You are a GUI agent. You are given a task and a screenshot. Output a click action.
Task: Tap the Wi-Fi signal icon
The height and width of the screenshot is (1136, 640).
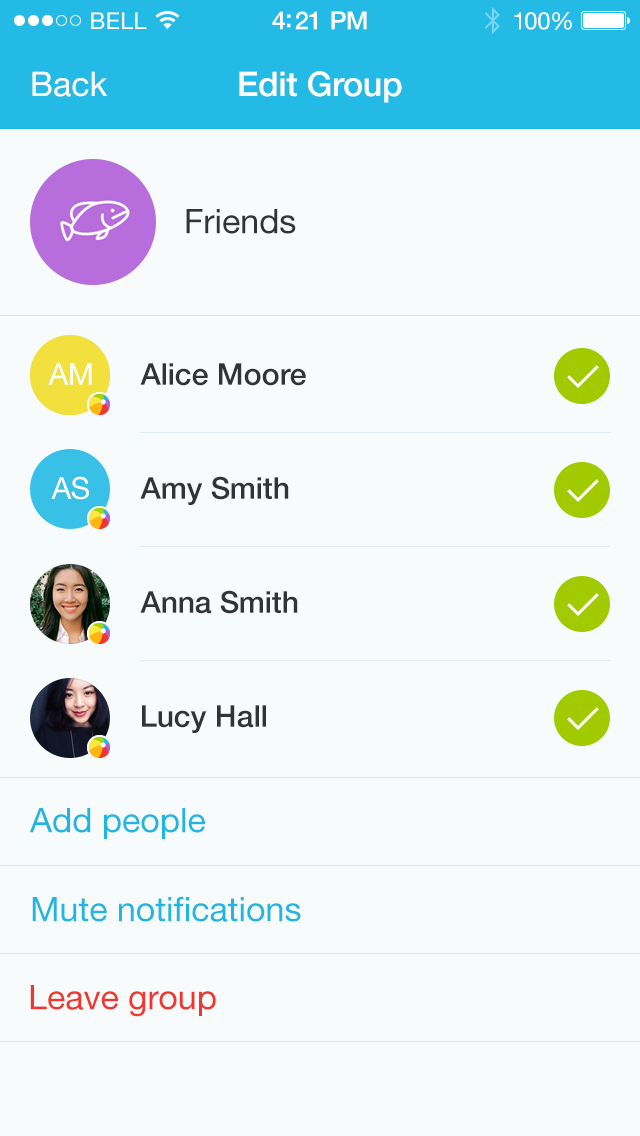168,21
